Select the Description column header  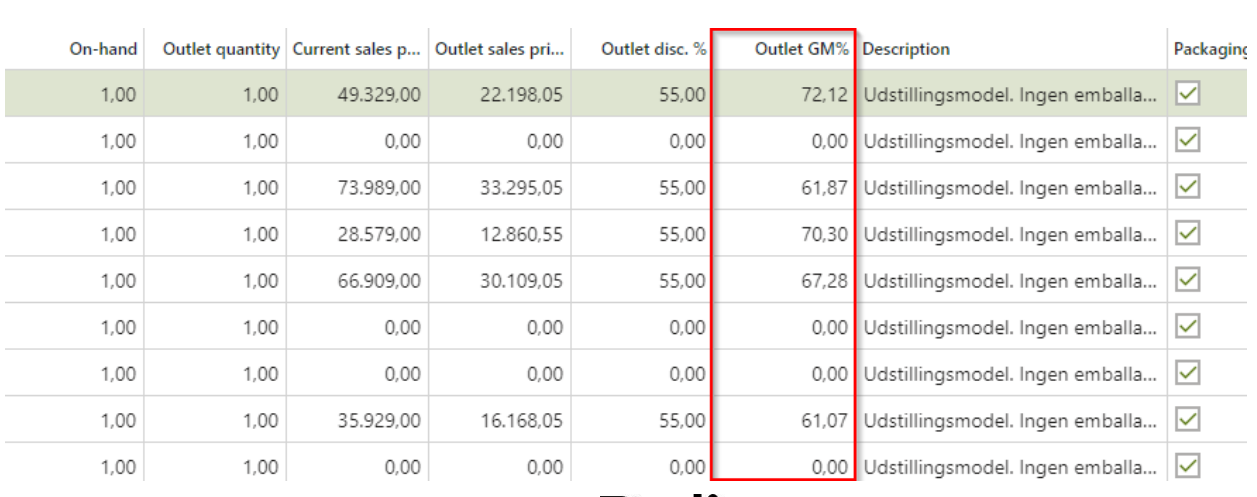click(906, 49)
